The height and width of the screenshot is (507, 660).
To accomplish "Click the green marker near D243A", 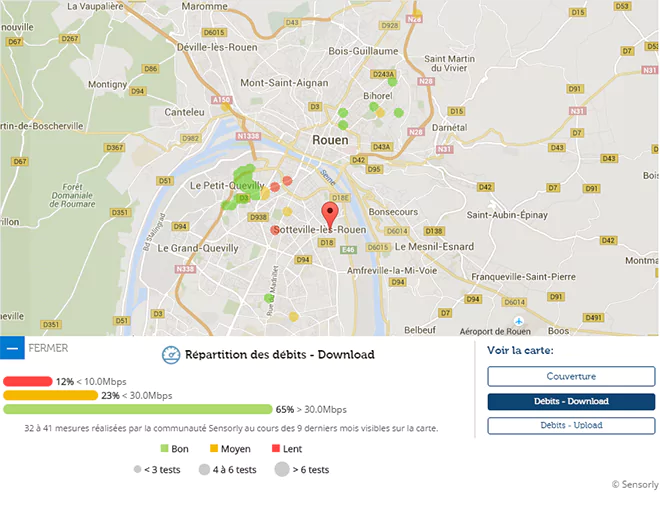I will [x=392, y=82].
